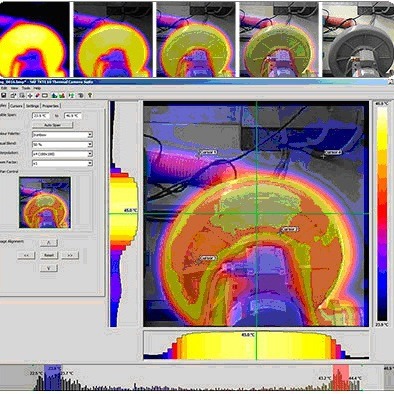
Task: Click the Pan Control preview thumbnail
Action: [45, 202]
